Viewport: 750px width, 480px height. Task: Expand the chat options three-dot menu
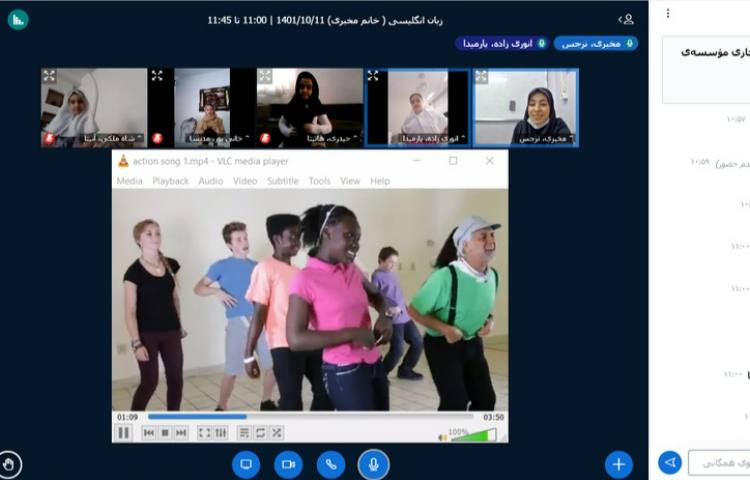tap(668, 13)
